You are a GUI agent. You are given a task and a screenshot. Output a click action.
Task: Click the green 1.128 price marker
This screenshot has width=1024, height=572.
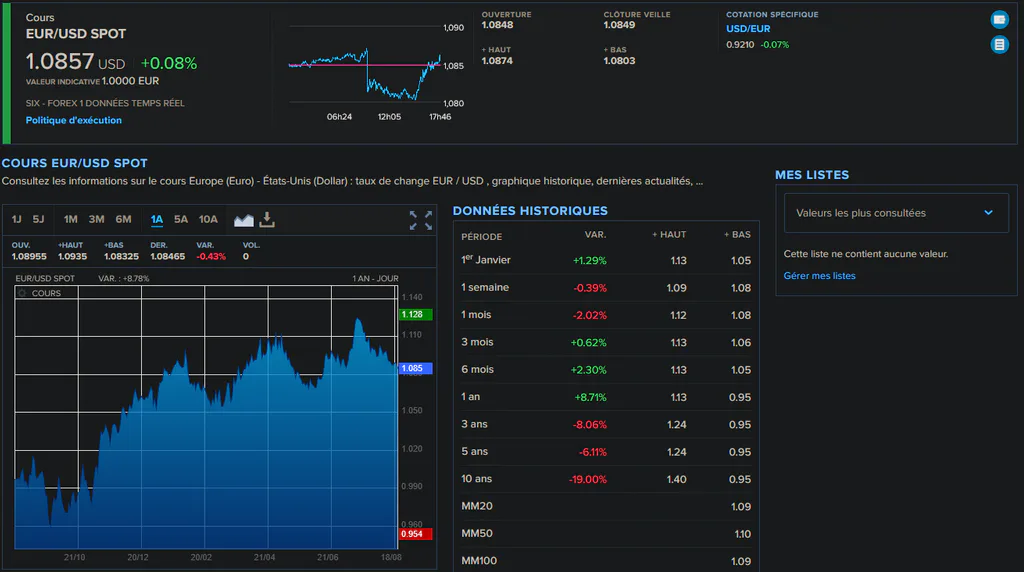click(x=415, y=314)
